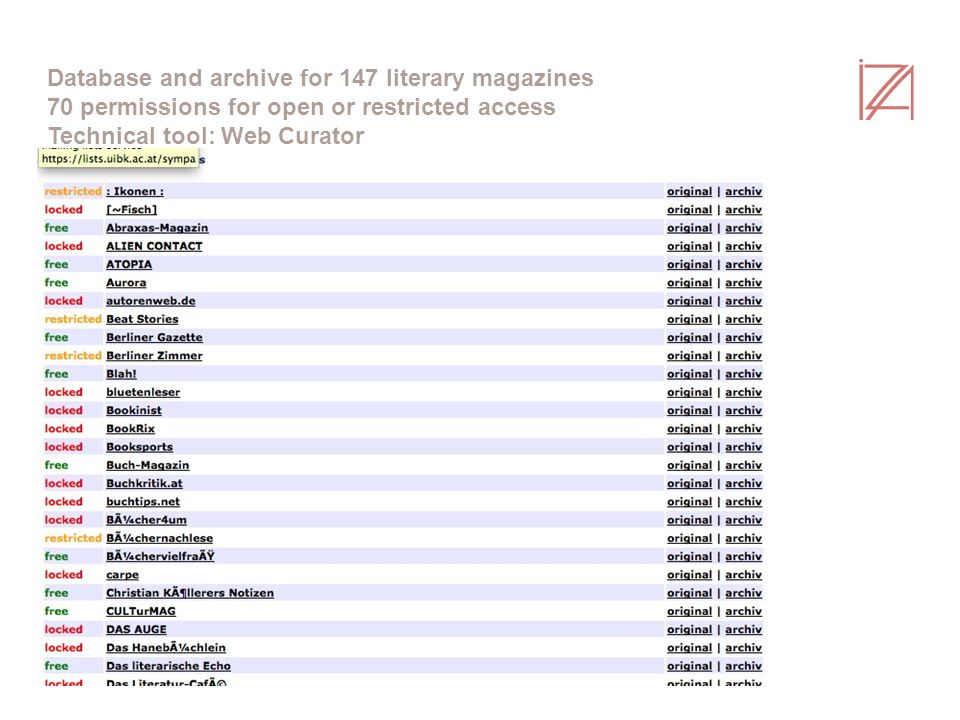Open the [~Fisch] magazine link
960x720 pixels.
132,210
